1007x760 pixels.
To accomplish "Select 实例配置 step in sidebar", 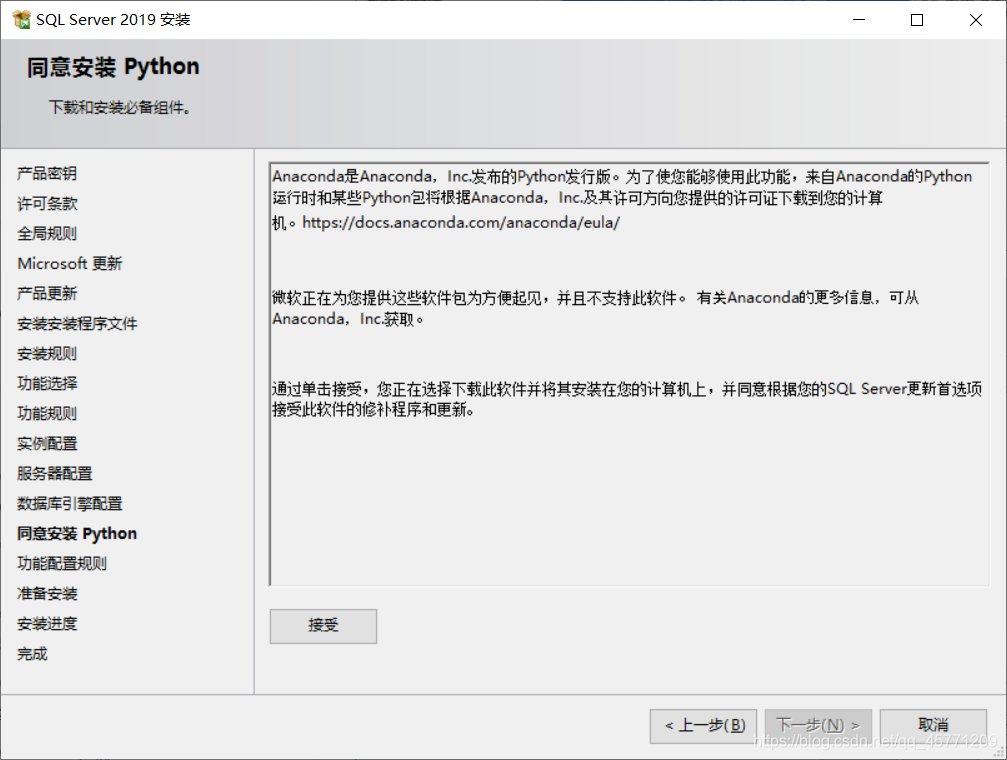I will [47, 443].
